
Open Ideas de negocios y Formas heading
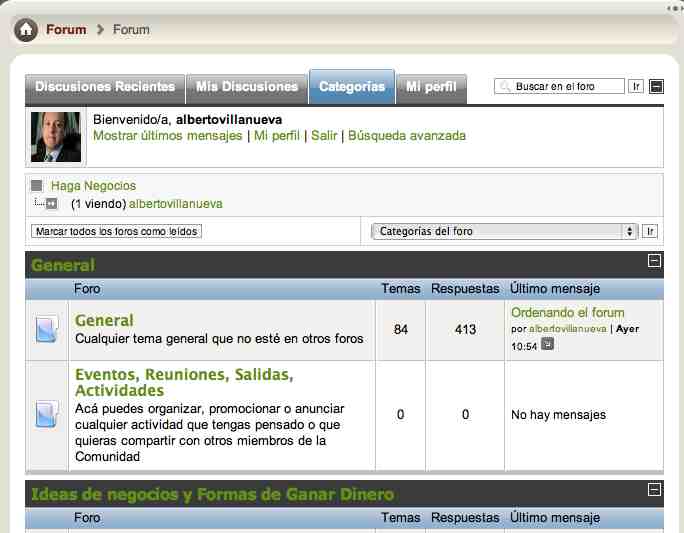coord(213,494)
